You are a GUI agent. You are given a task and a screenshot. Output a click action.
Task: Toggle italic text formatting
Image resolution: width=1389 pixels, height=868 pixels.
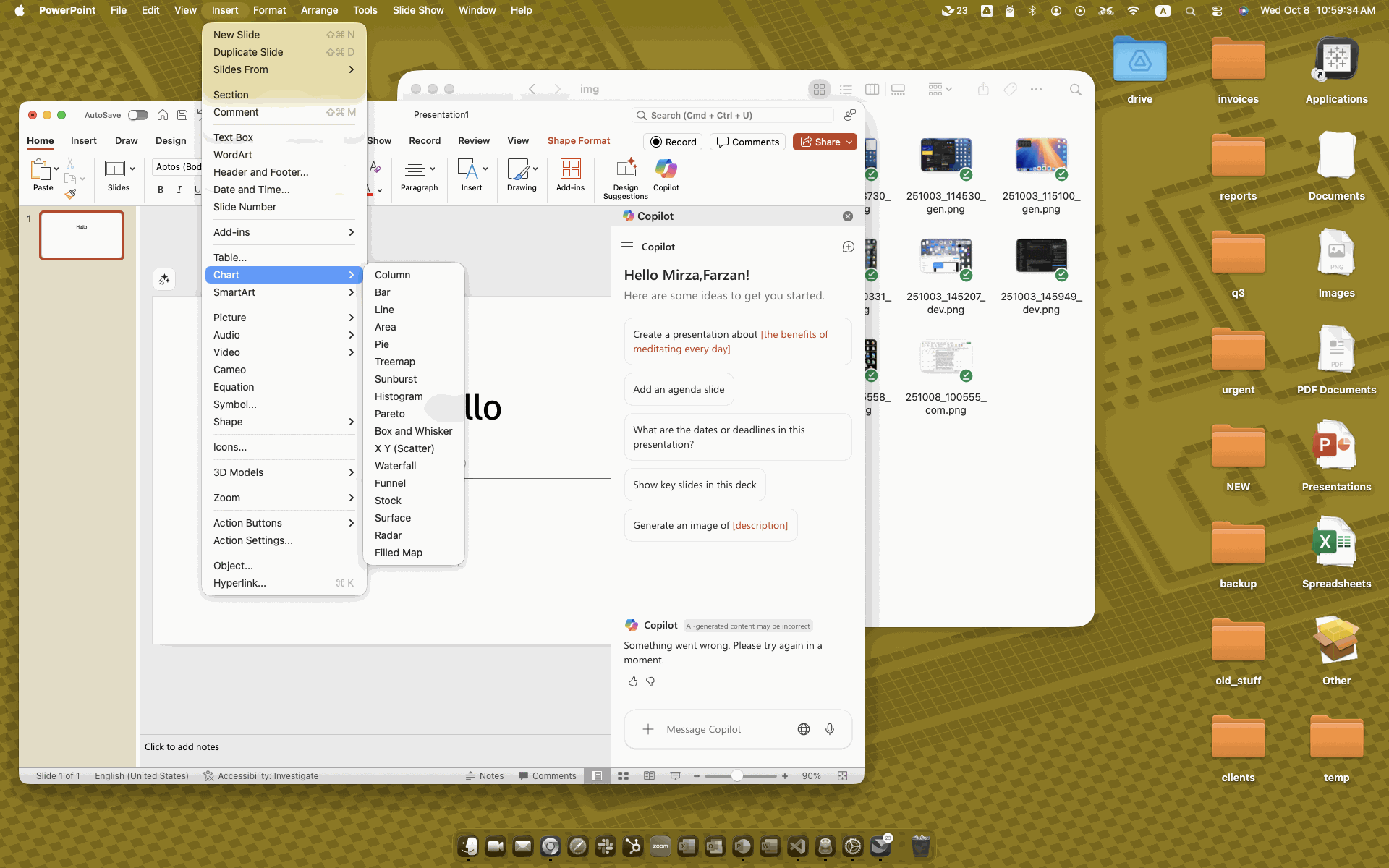pyautogui.click(x=179, y=190)
